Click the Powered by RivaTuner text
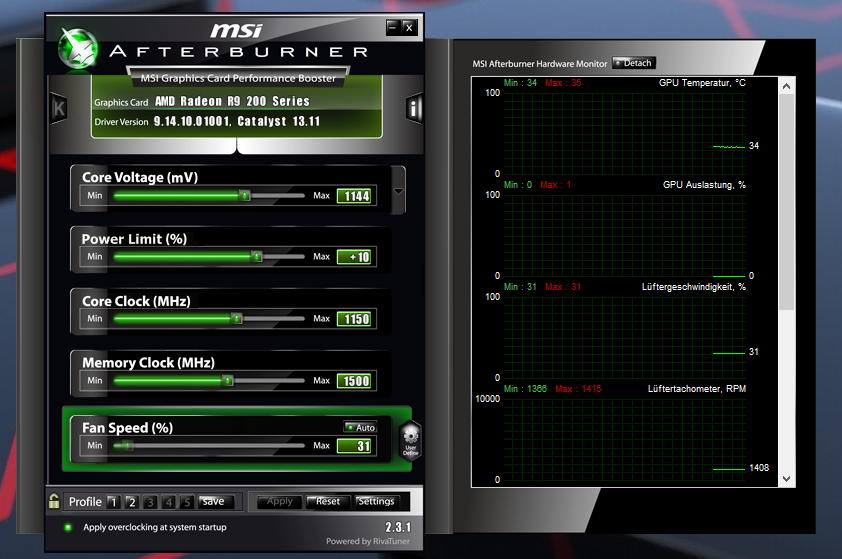The width and height of the screenshot is (842, 559). coord(368,541)
